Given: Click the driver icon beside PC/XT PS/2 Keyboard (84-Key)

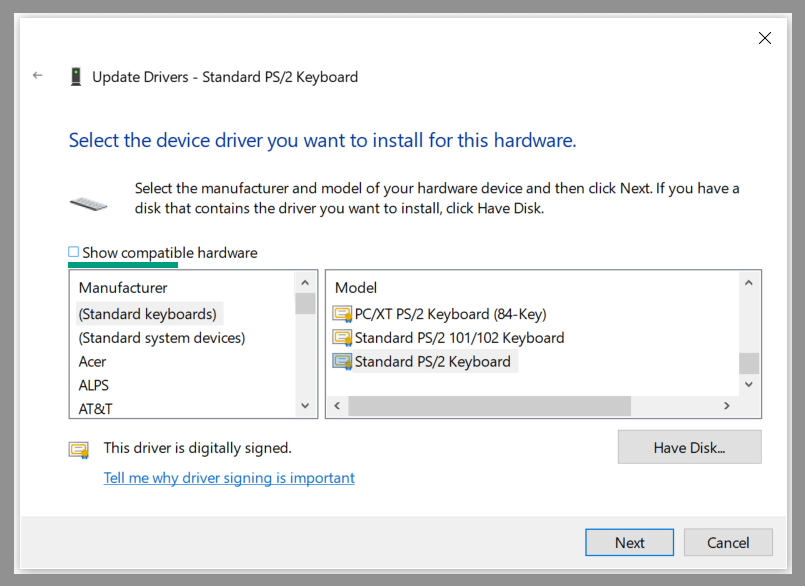Looking at the screenshot, I should coord(341,313).
